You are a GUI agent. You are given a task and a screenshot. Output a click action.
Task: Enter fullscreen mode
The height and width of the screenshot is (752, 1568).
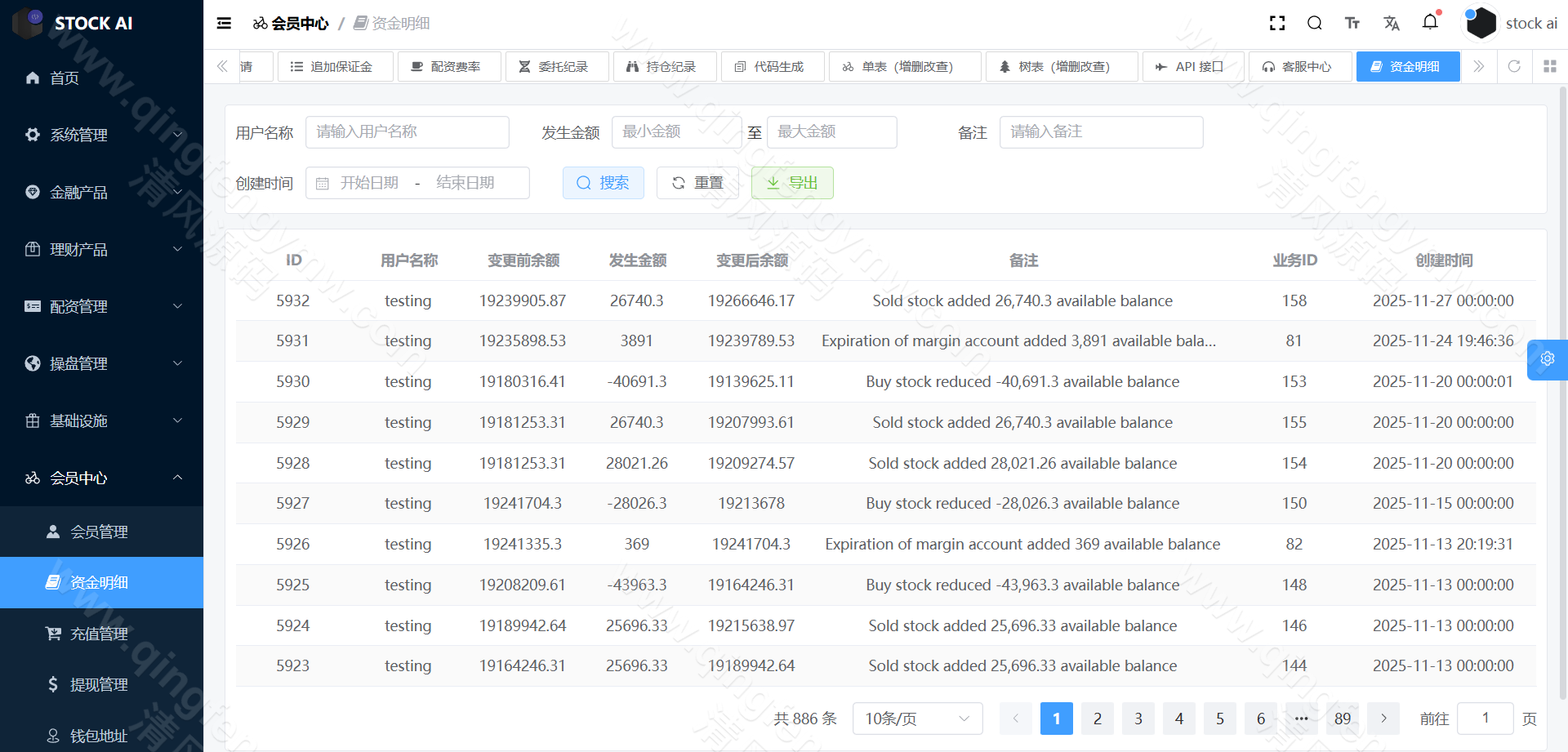click(x=1276, y=23)
